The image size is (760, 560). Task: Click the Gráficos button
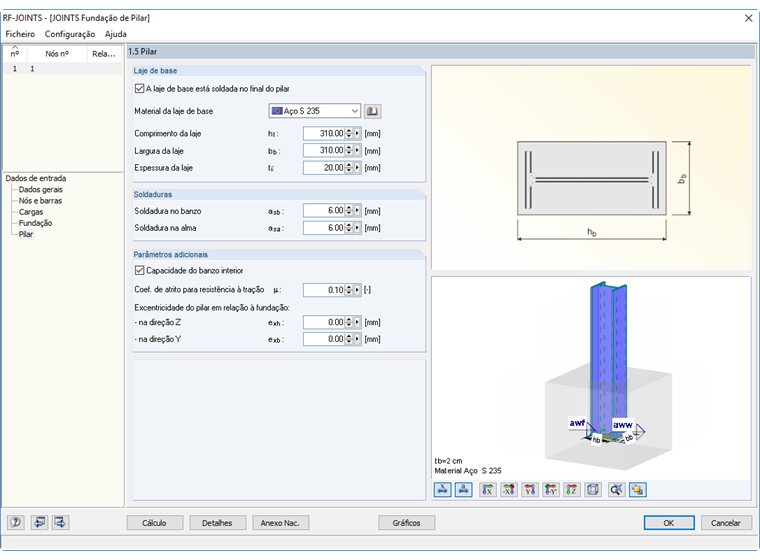coord(407,523)
